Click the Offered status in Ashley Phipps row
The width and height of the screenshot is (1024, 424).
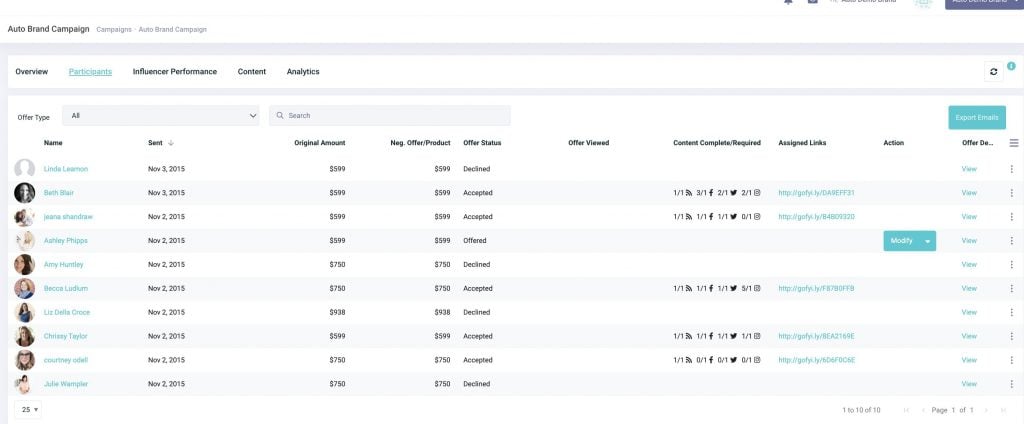point(475,240)
